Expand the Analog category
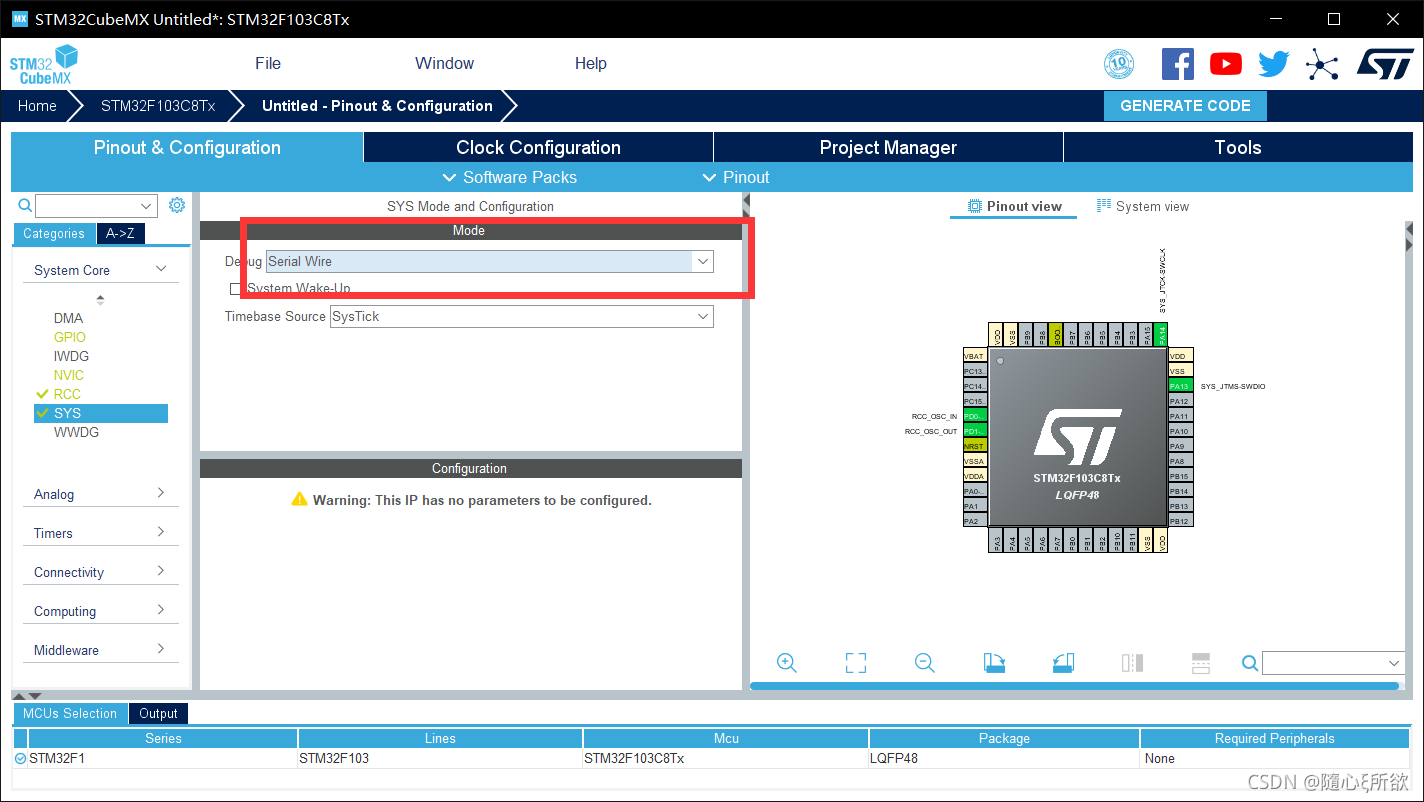1424x802 pixels. pos(100,494)
